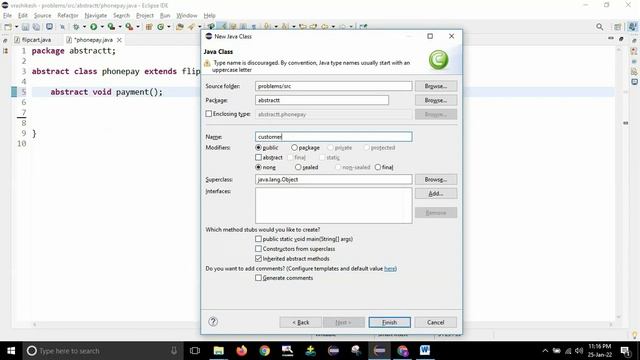This screenshot has width=640, height=360.
Task: Select the none radio button
Action: tap(258, 167)
